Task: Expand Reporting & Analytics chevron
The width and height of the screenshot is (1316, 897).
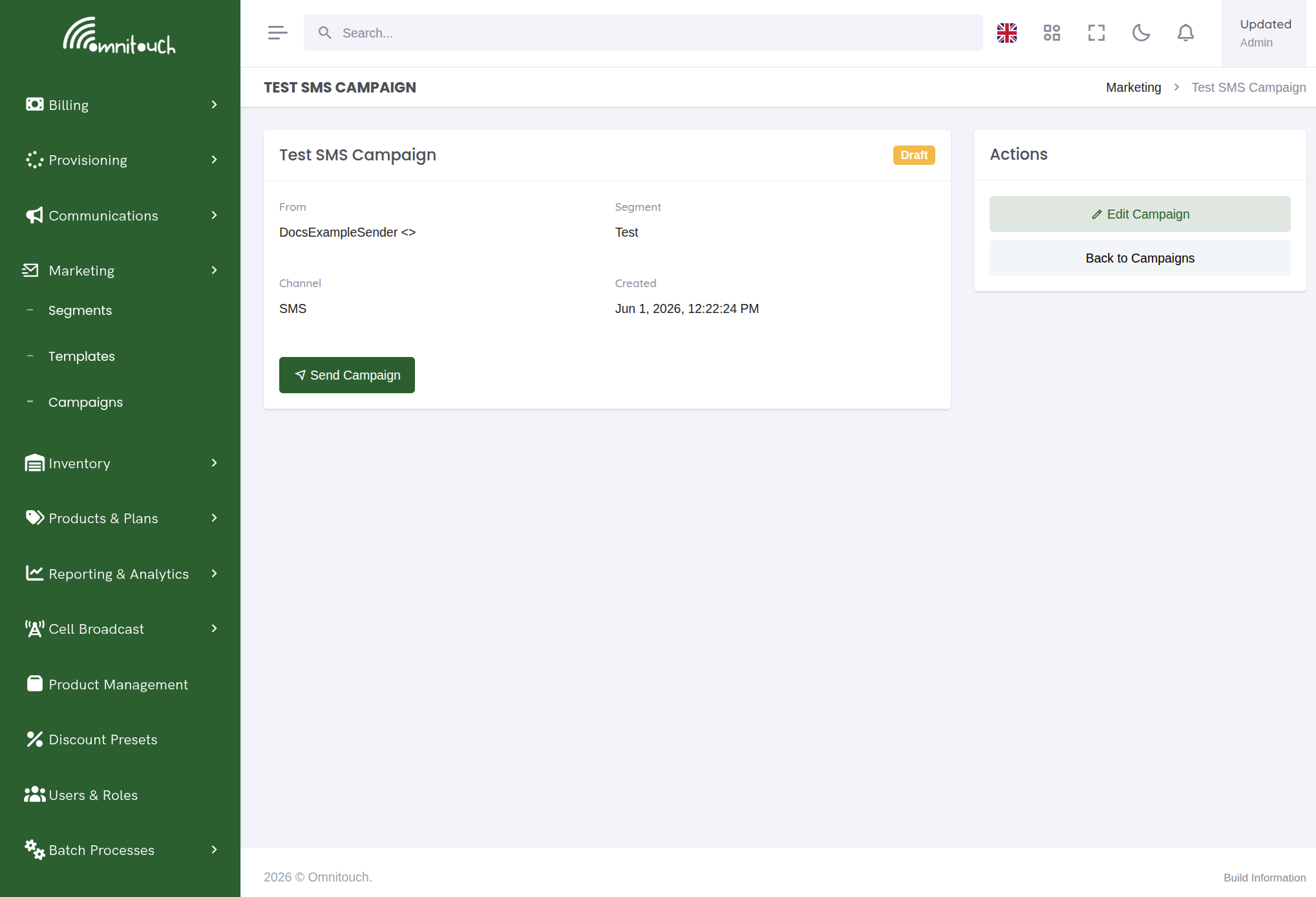Action: [215, 574]
